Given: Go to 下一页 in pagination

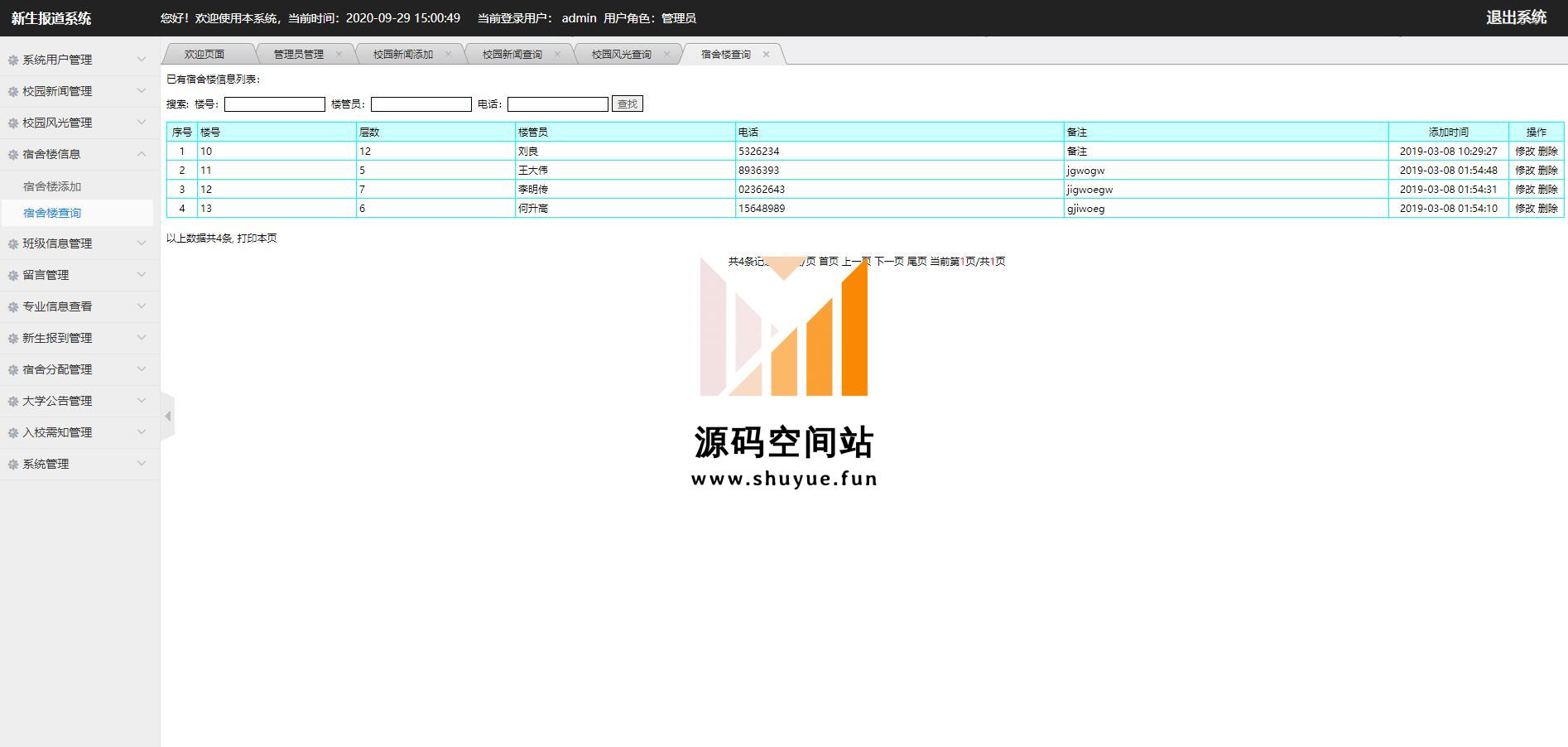Looking at the screenshot, I should (x=889, y=261).
